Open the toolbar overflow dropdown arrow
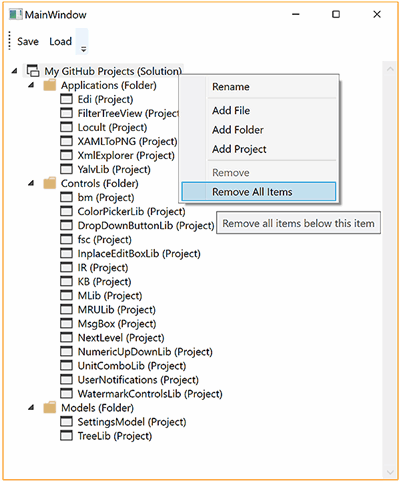The image size is (400, 481). (x=83, y=49)
